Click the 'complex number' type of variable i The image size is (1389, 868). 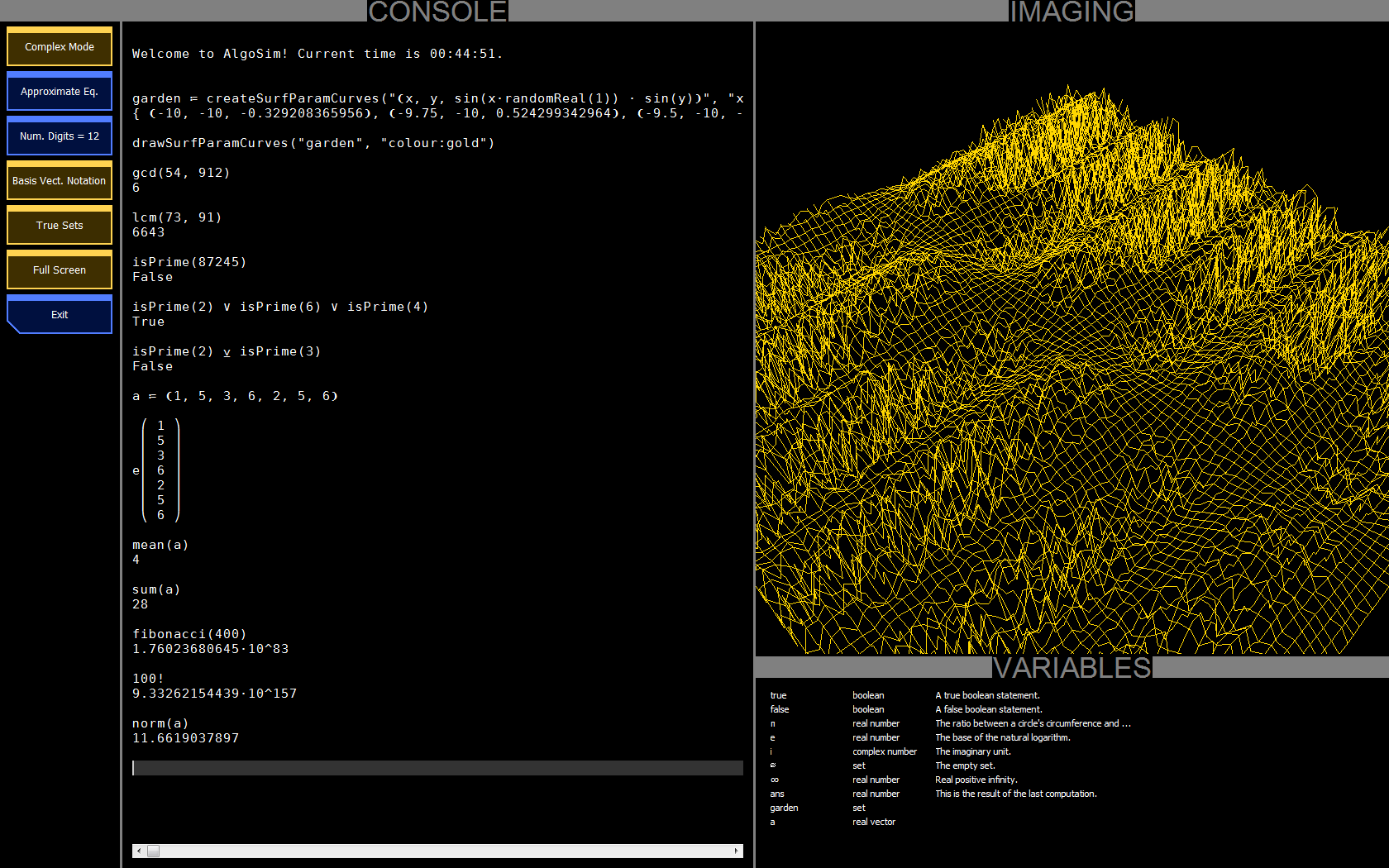(x=885, y=751)
